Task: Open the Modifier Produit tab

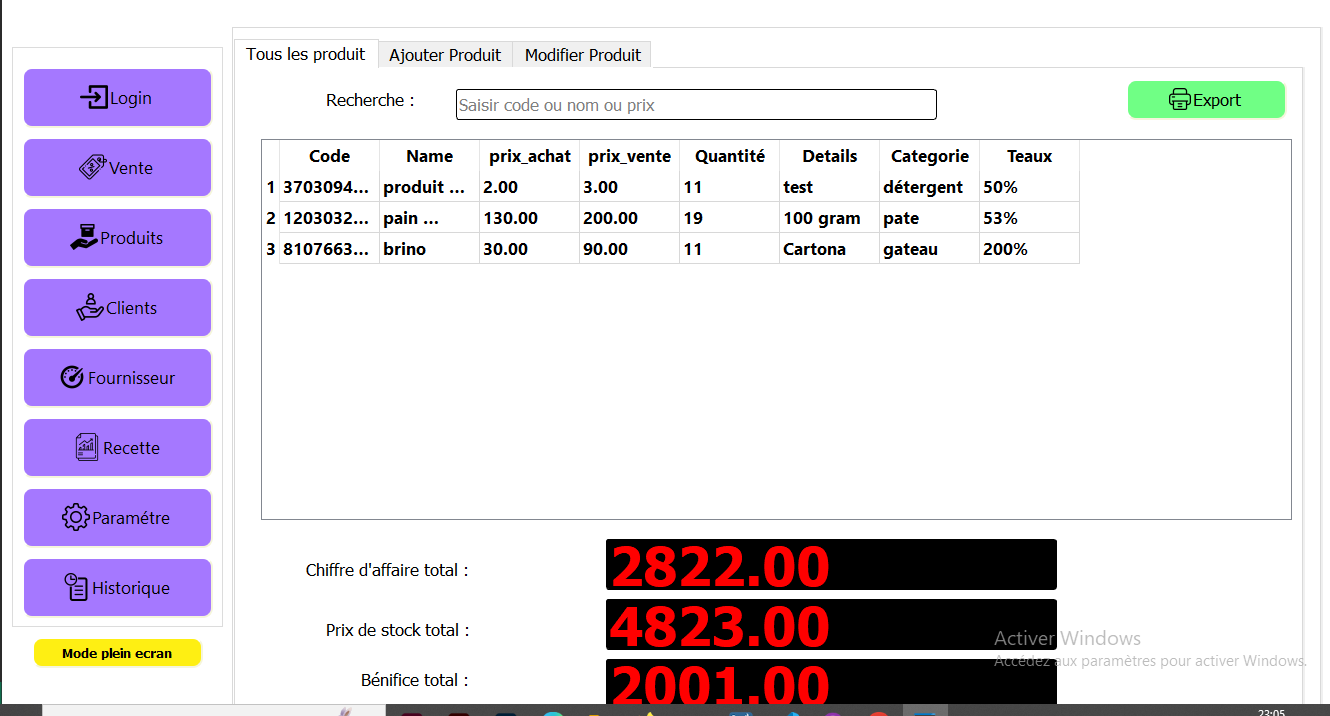Action: (582, 55)
